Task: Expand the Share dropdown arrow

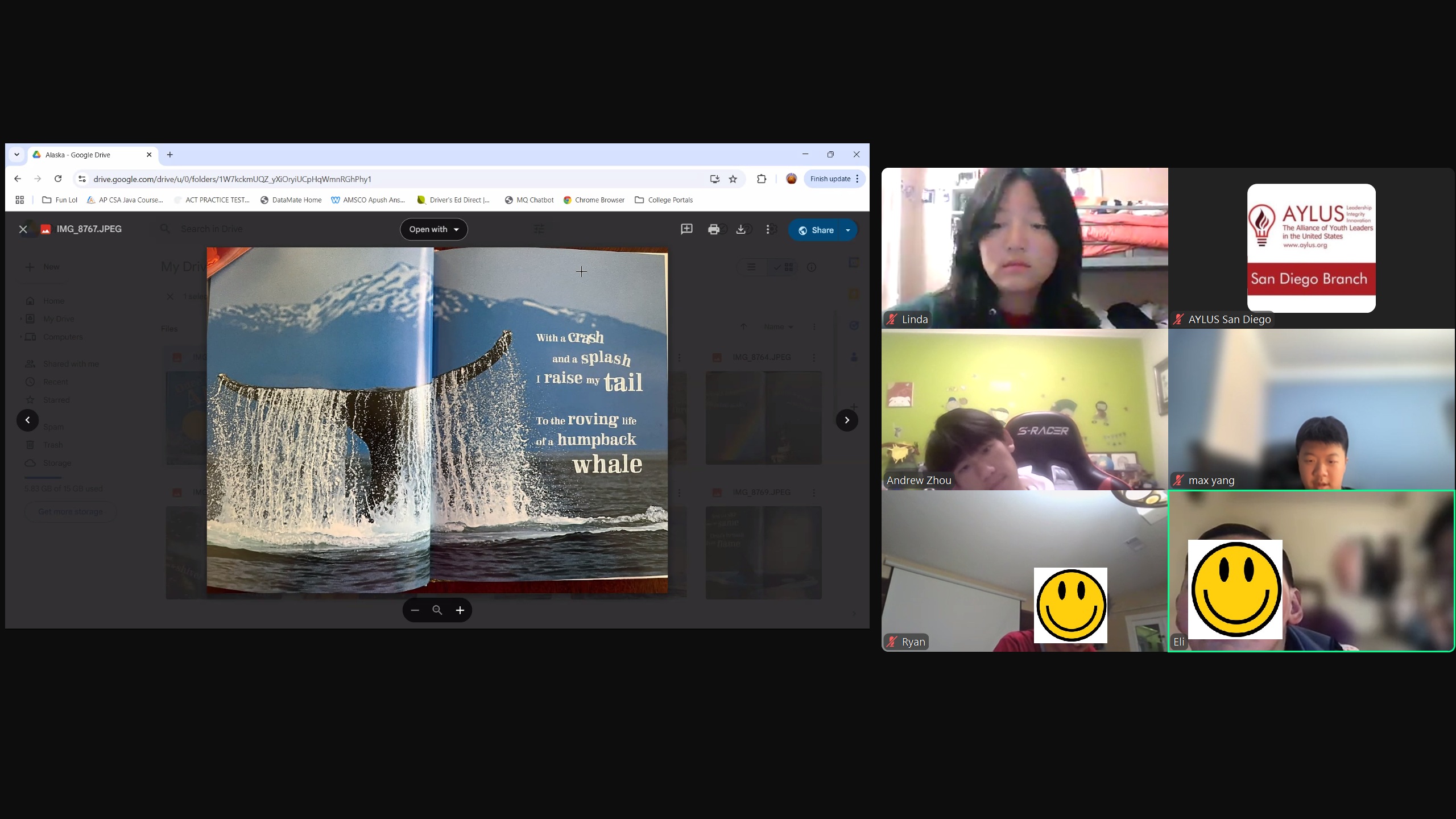Action: 848,230
